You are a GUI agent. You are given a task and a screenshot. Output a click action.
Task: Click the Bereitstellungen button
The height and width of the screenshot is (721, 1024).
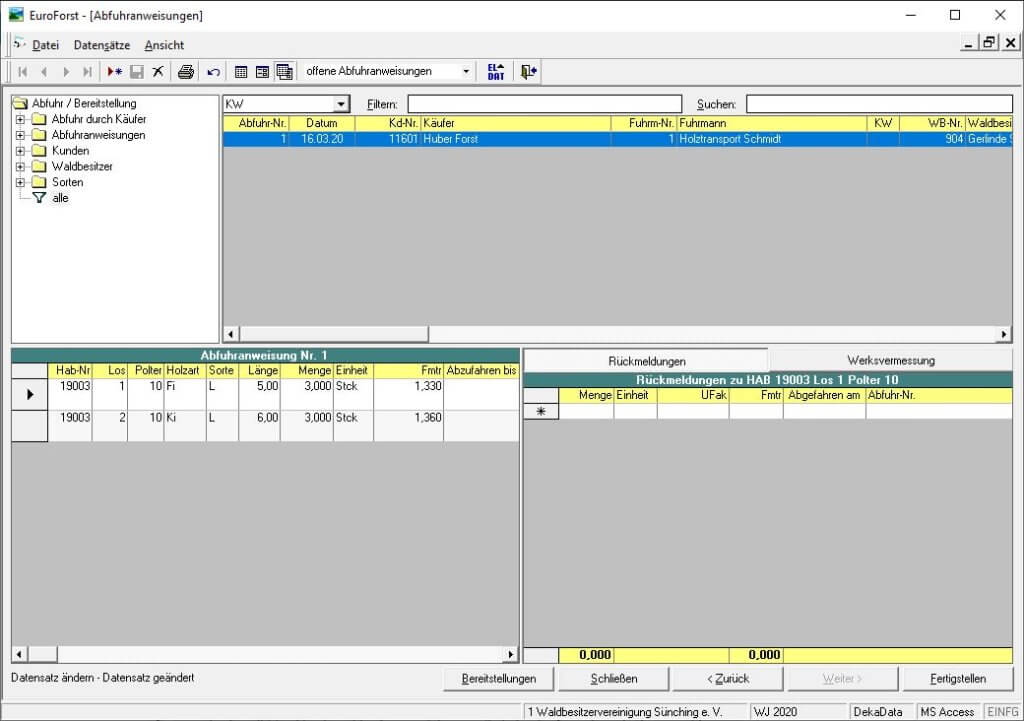click(x=498, y=678)
